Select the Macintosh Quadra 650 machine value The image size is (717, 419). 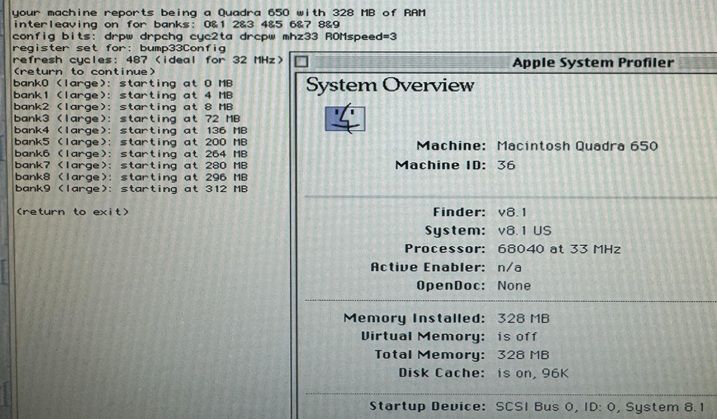coord(577,146)
